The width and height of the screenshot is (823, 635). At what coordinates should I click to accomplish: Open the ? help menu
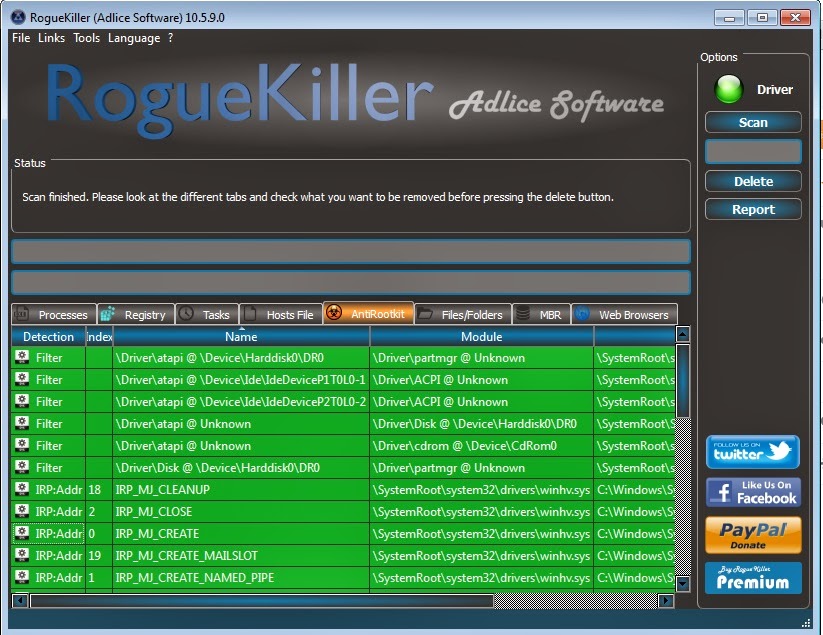click(171, 38)
